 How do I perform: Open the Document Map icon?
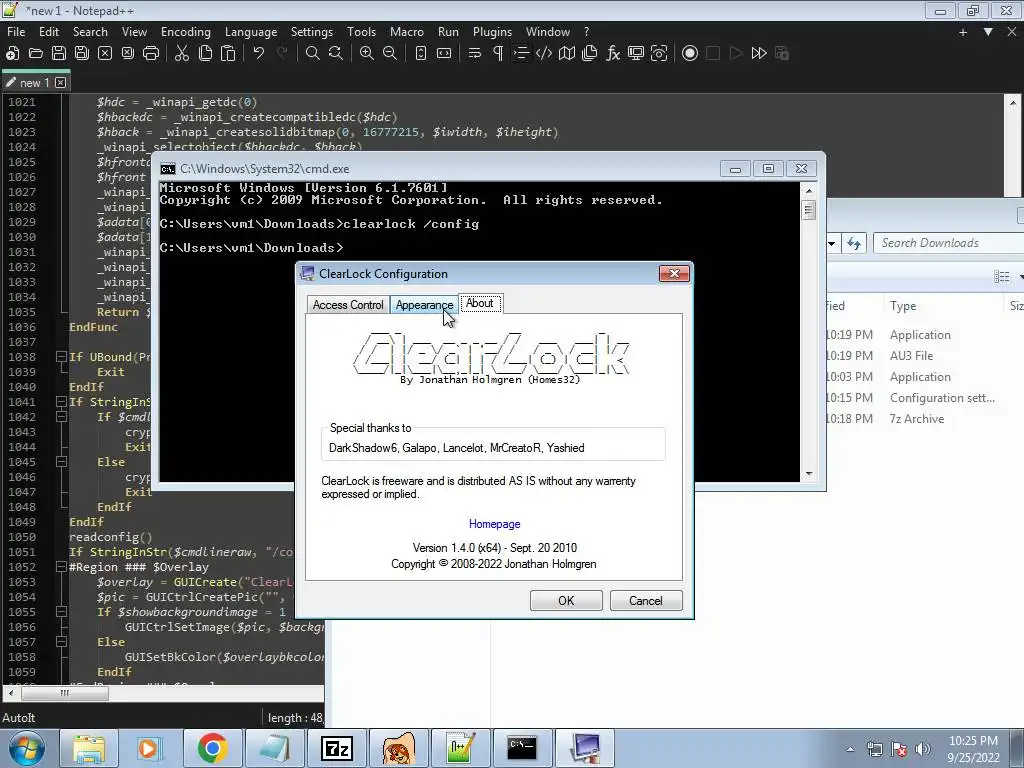567,54
